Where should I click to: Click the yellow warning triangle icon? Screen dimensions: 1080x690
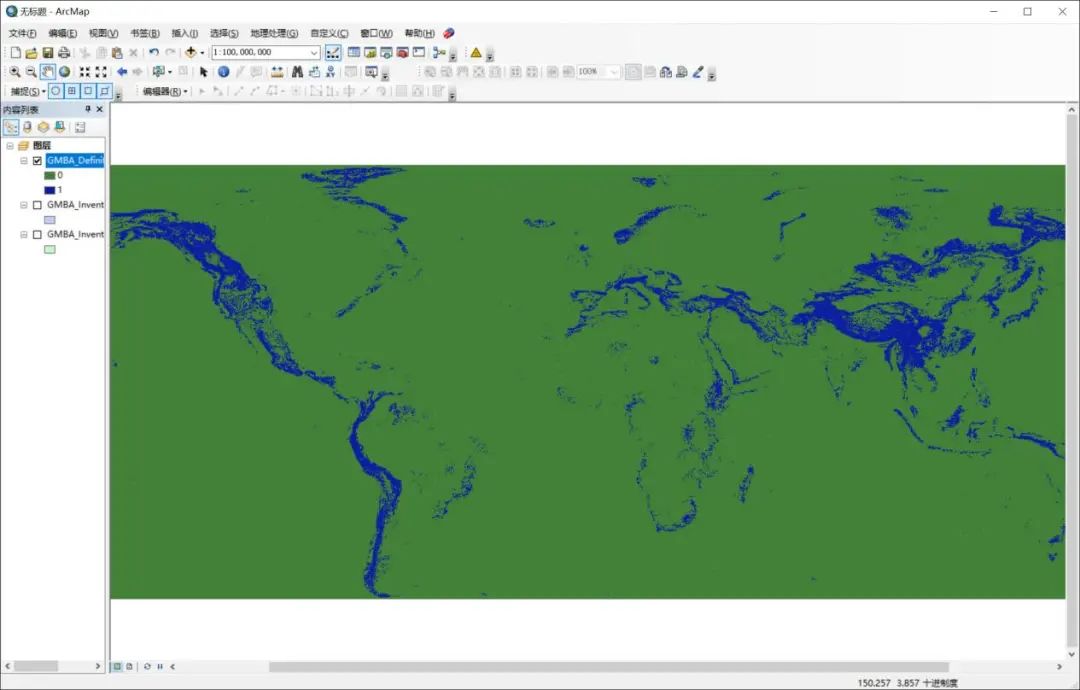pyautogui.click(x=476, y=52)
